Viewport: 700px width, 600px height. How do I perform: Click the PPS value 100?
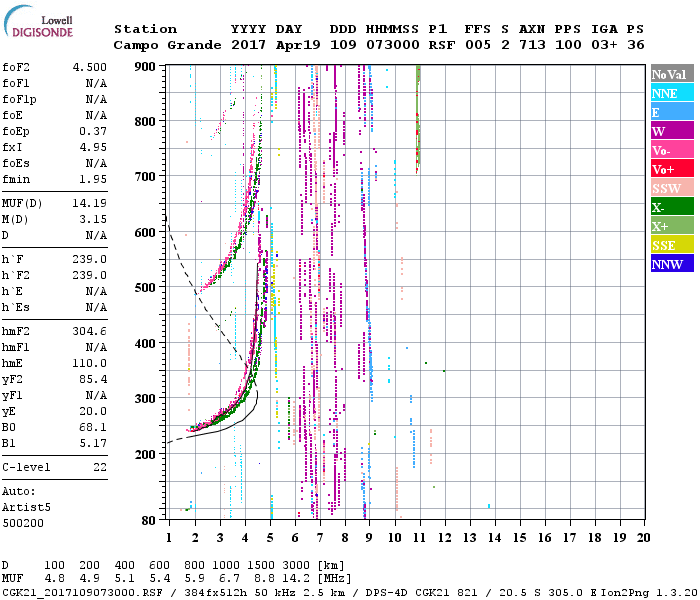tap(568, 45)
